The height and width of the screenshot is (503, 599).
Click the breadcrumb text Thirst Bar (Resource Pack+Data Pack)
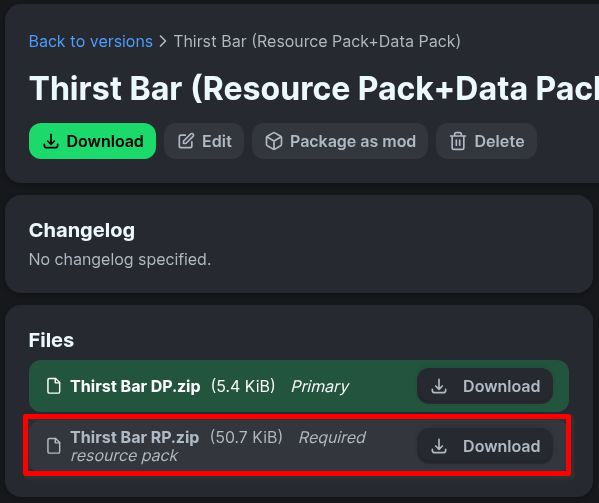317,41
